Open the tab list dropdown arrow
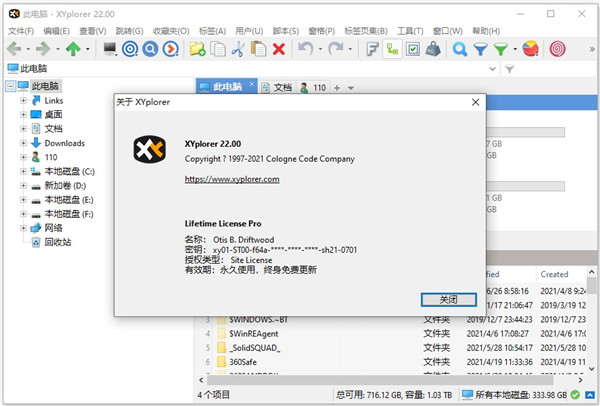 [351, 88]
